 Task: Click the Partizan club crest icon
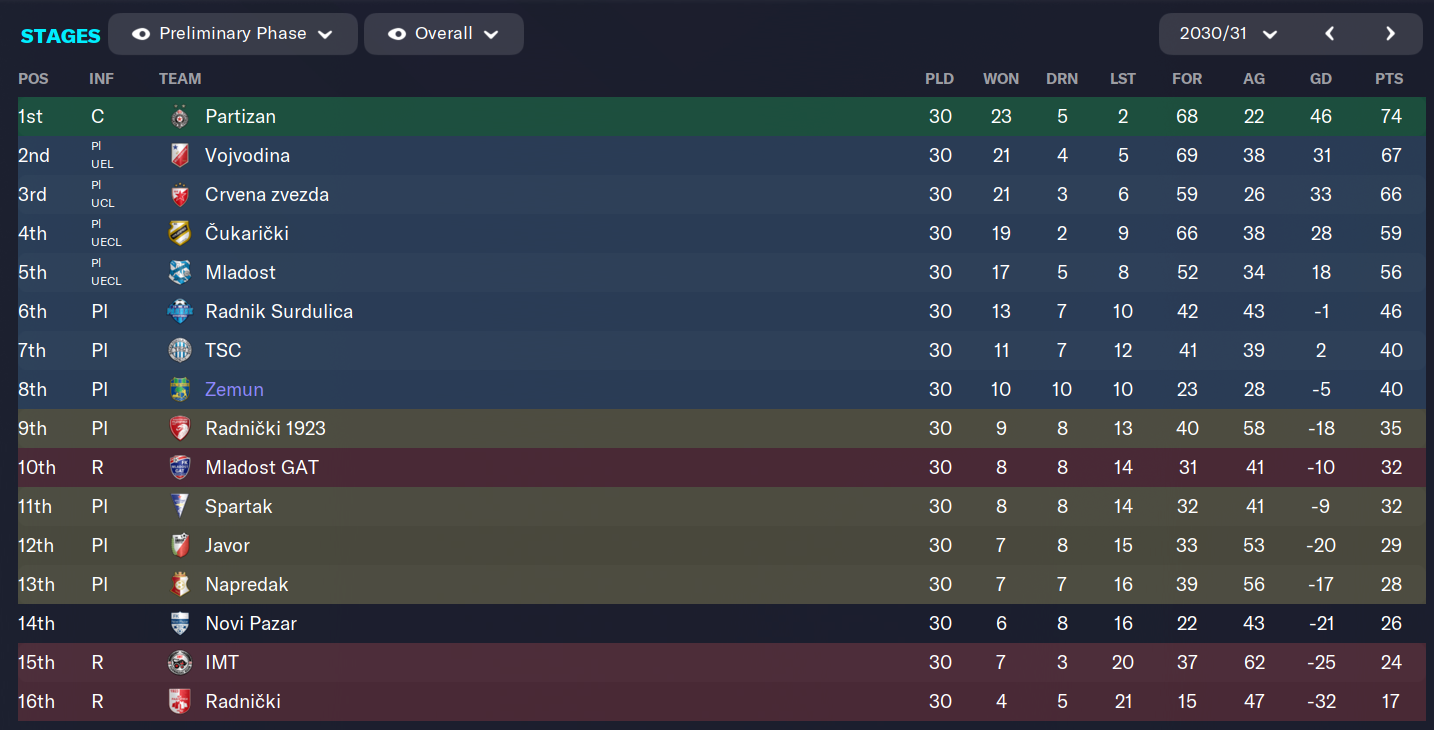(x=180, y=117)
